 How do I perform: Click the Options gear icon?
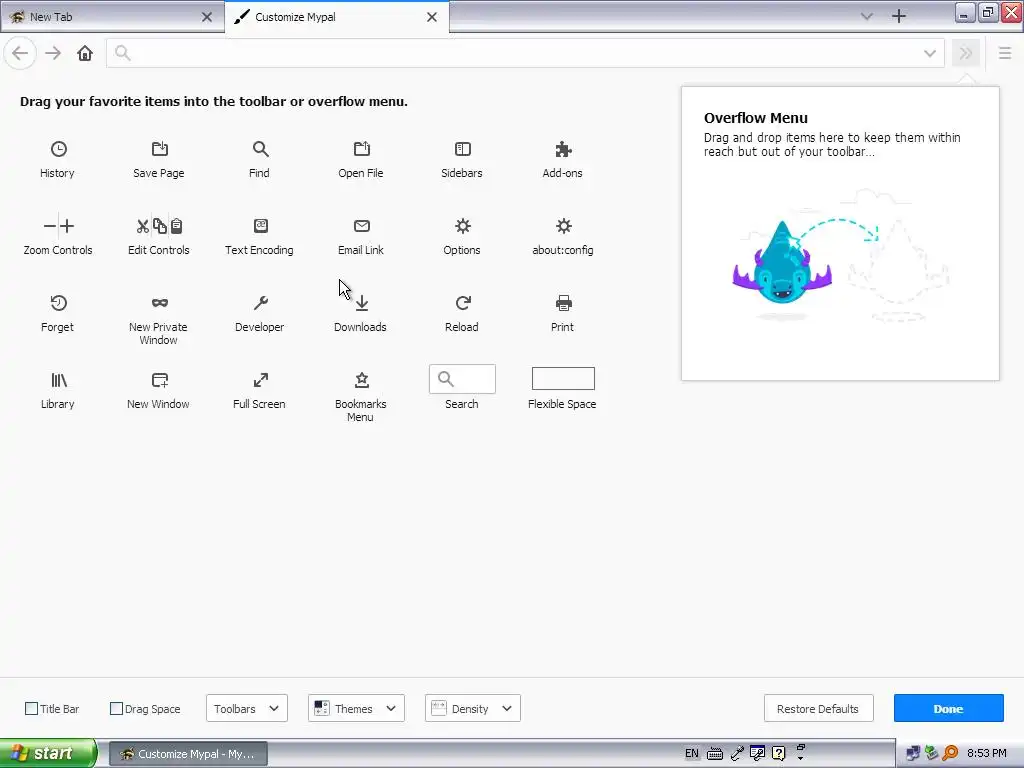[x=462, y=226]
